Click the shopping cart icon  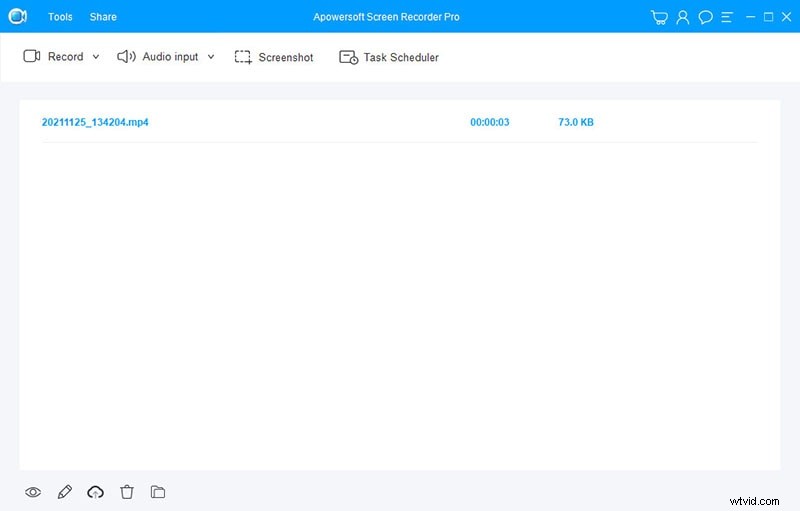pos(658,17)
